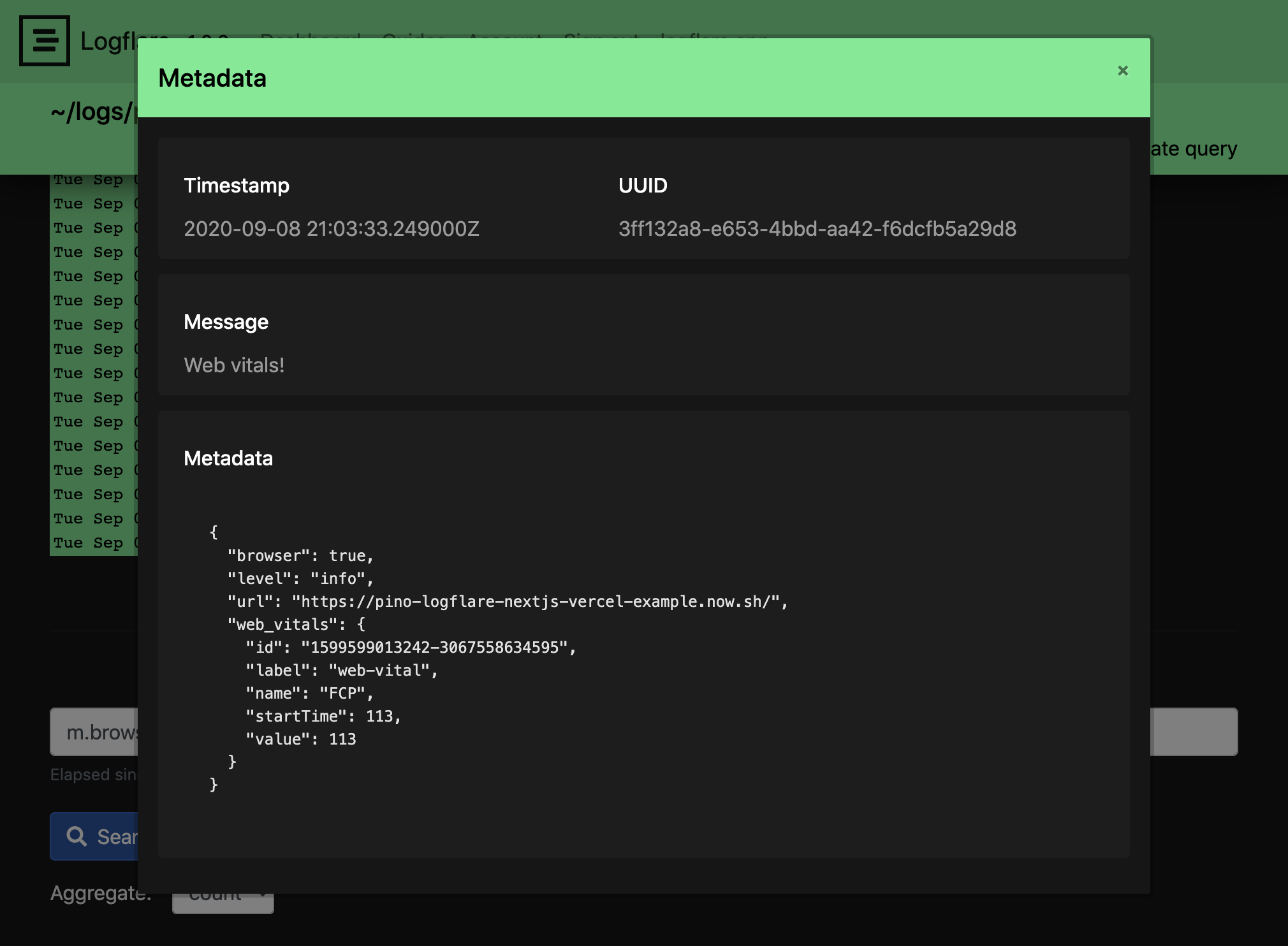Click the "web_vitals" key in the JSON
Viewport: 1288px width, 946px height.
point(282,625)
